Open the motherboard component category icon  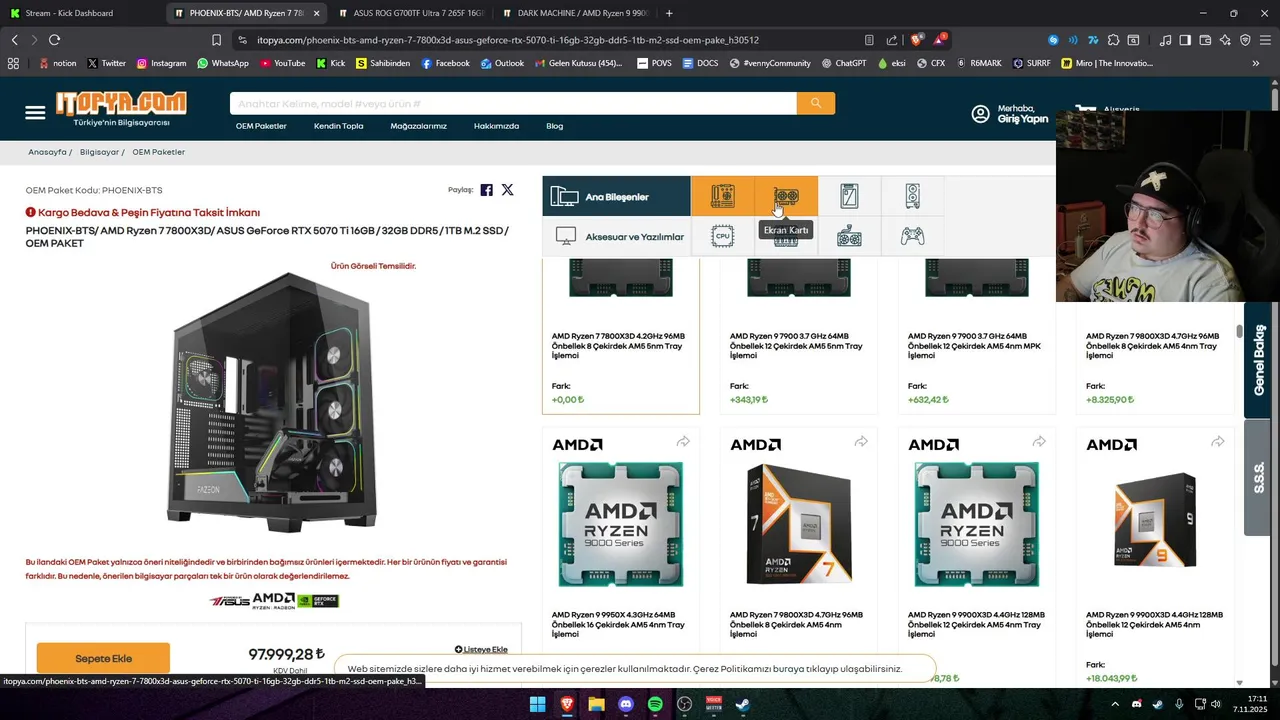[x=722, y=196]
